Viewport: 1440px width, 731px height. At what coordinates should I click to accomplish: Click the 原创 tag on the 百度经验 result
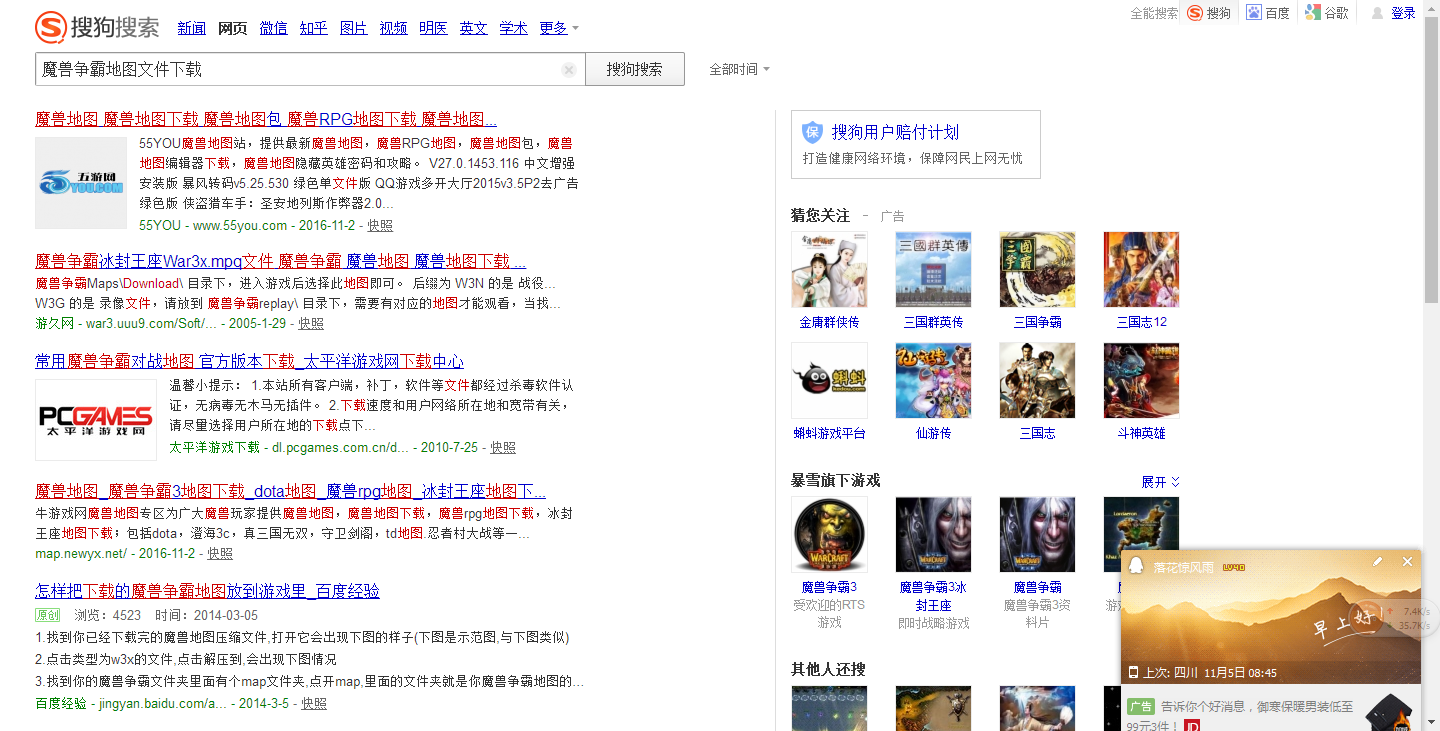(x=48, y=615)
